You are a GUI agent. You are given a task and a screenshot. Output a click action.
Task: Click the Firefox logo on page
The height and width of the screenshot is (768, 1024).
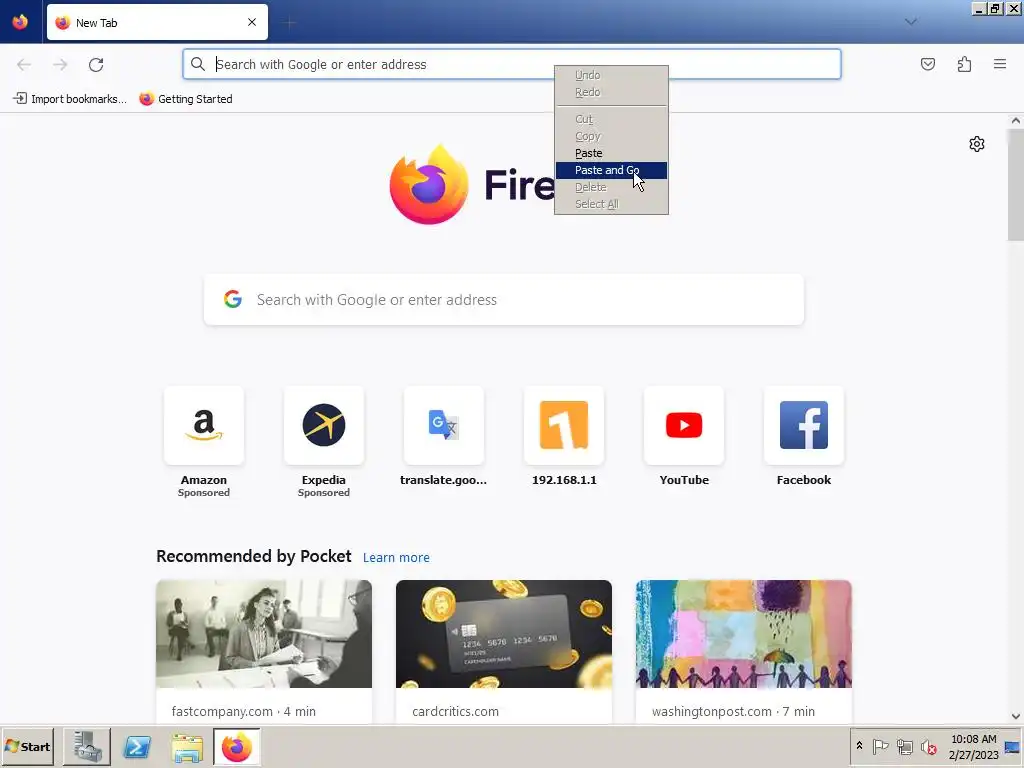click(428, 185)
